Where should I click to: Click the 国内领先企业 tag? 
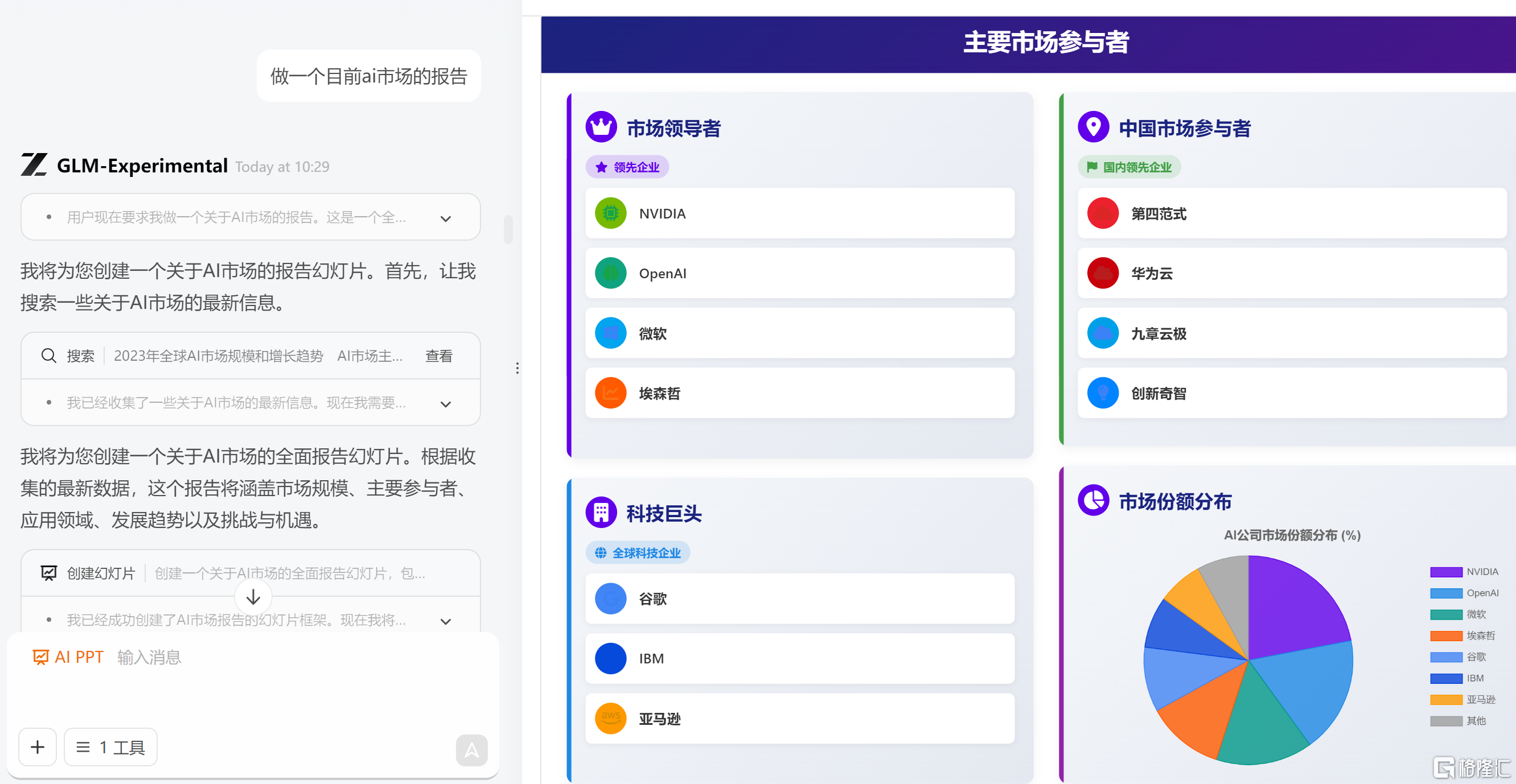tap(1129, 167)
